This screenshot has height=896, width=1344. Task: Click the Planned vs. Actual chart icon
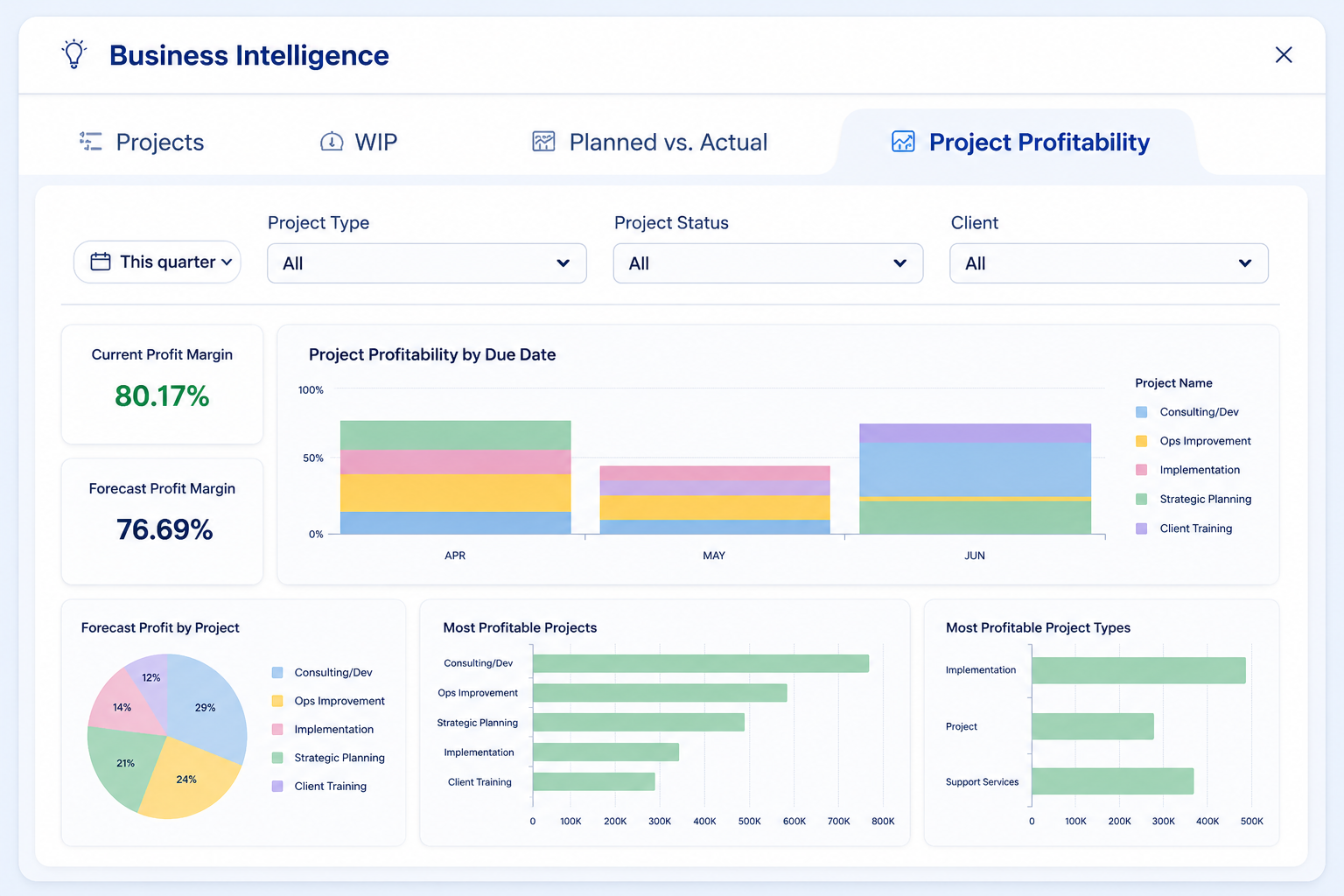tap(544, 142)
